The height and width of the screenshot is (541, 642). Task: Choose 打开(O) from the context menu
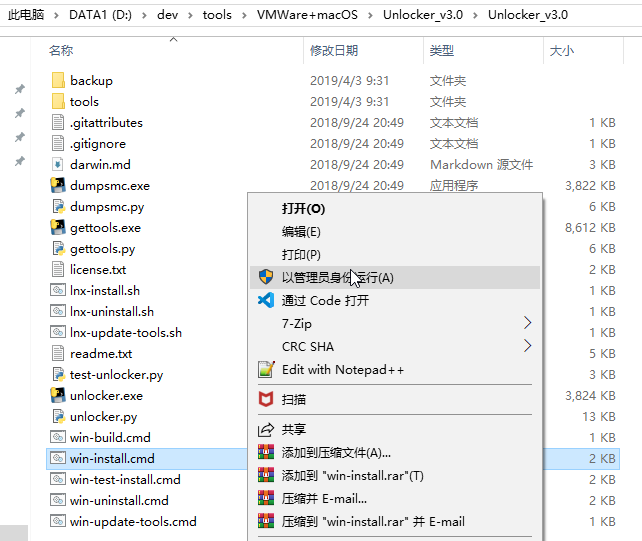[395, 208]
